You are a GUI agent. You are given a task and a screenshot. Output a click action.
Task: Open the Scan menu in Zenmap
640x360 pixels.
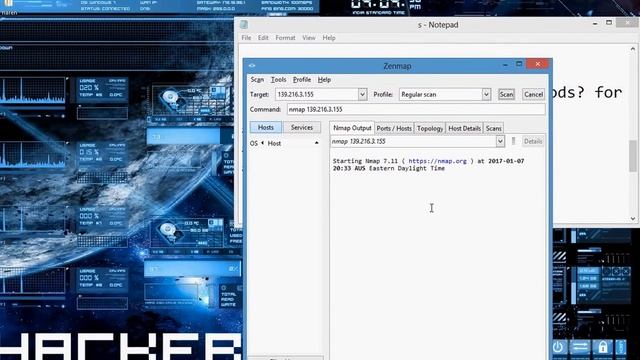(257, 80)
